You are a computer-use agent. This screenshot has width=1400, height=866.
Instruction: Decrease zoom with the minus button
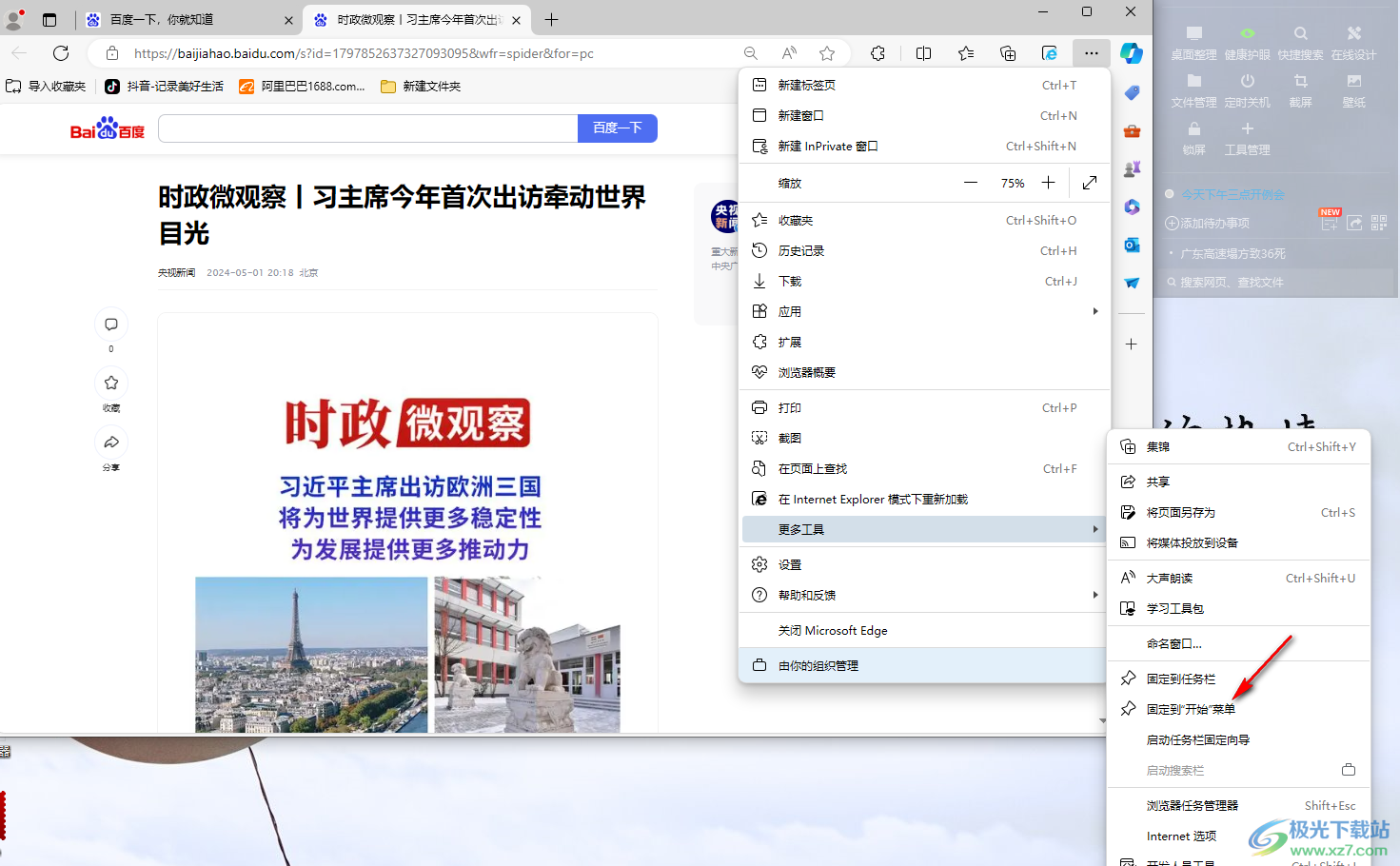click(x=971, y=183)
